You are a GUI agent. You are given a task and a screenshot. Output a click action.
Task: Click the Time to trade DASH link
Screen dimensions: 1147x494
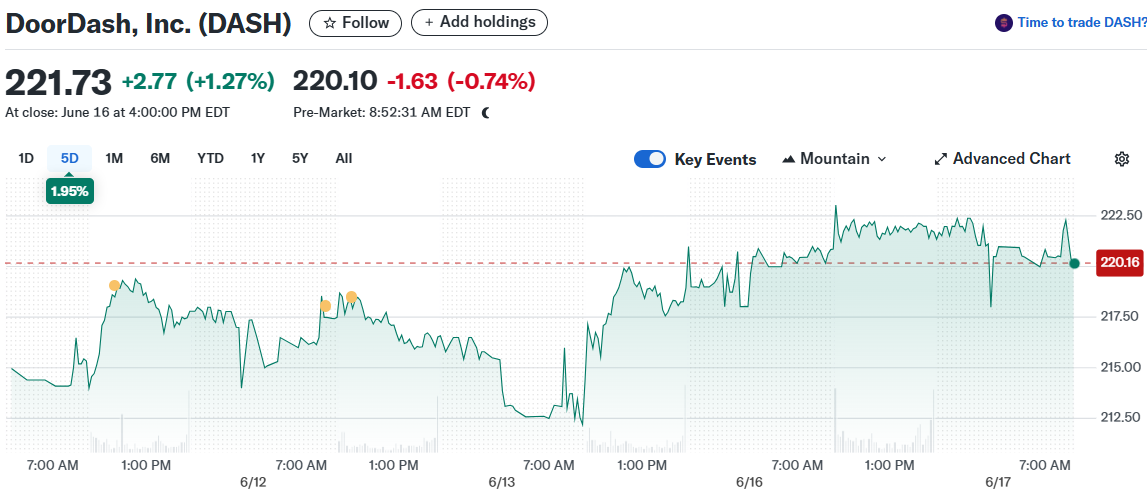(x=1081, y=23)
